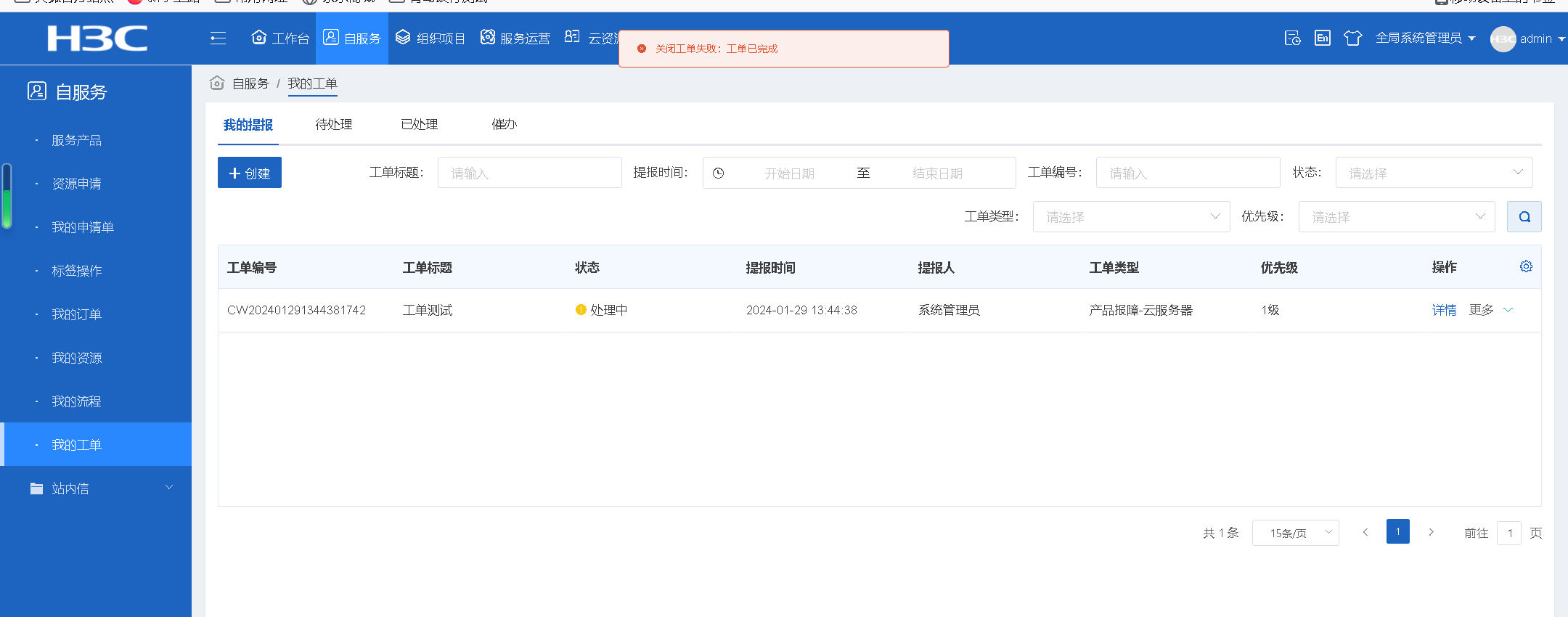Image resolution: width=1568 pixels, height=617 pixels.
Task: Open the 工作台 workbench menu
Action: [x=280, y=38]
